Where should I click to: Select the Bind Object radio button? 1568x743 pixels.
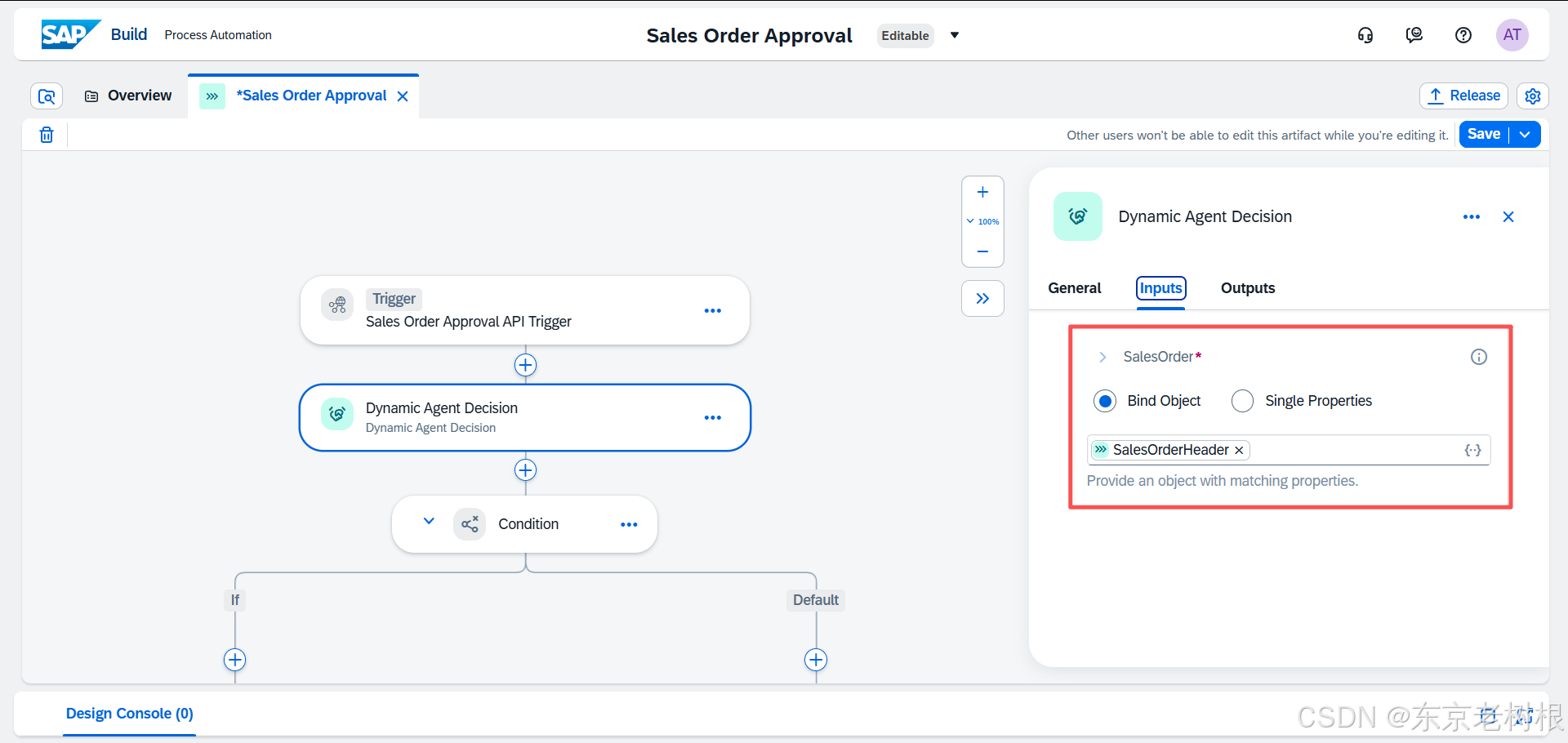point(1105,401)
